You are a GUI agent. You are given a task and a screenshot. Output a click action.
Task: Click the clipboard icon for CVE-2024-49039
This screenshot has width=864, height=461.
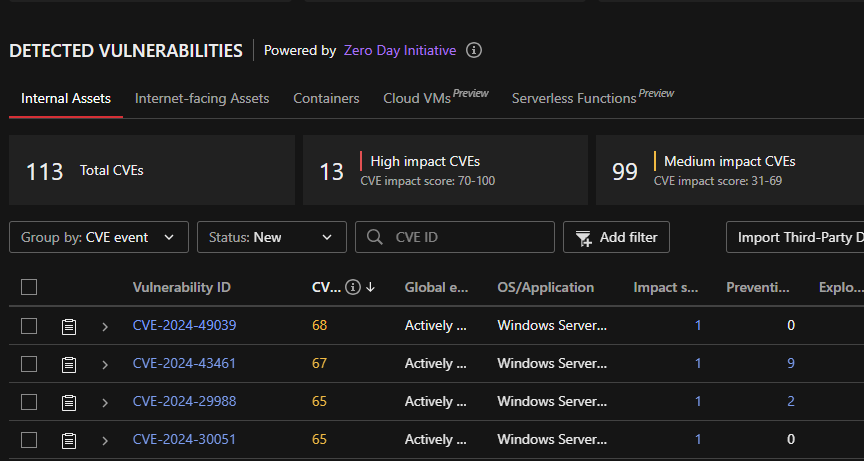[x=69, y=326]
